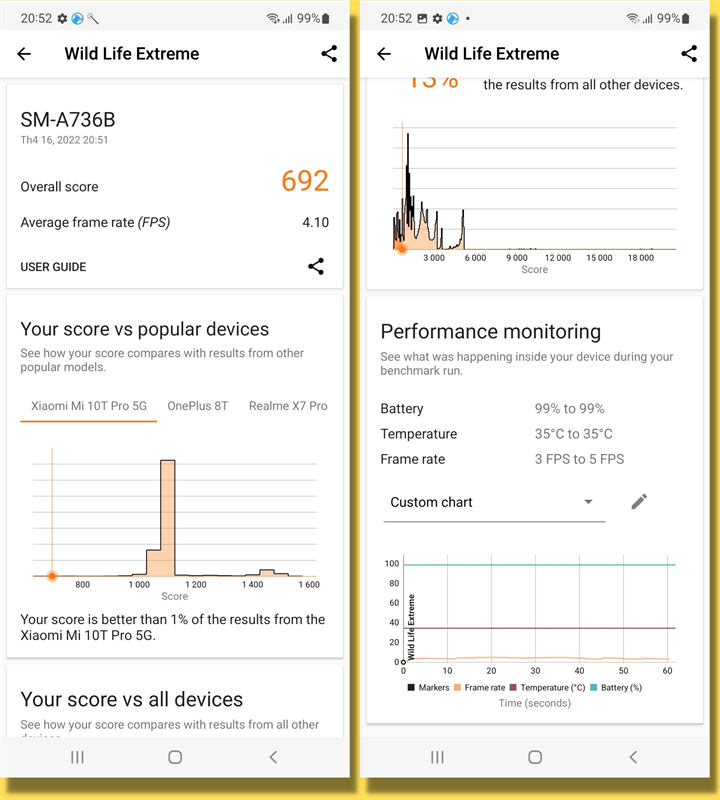720x800 pixels.
Task: Select the orange marker on the score histogram
Action: click(x=51, y=576)
